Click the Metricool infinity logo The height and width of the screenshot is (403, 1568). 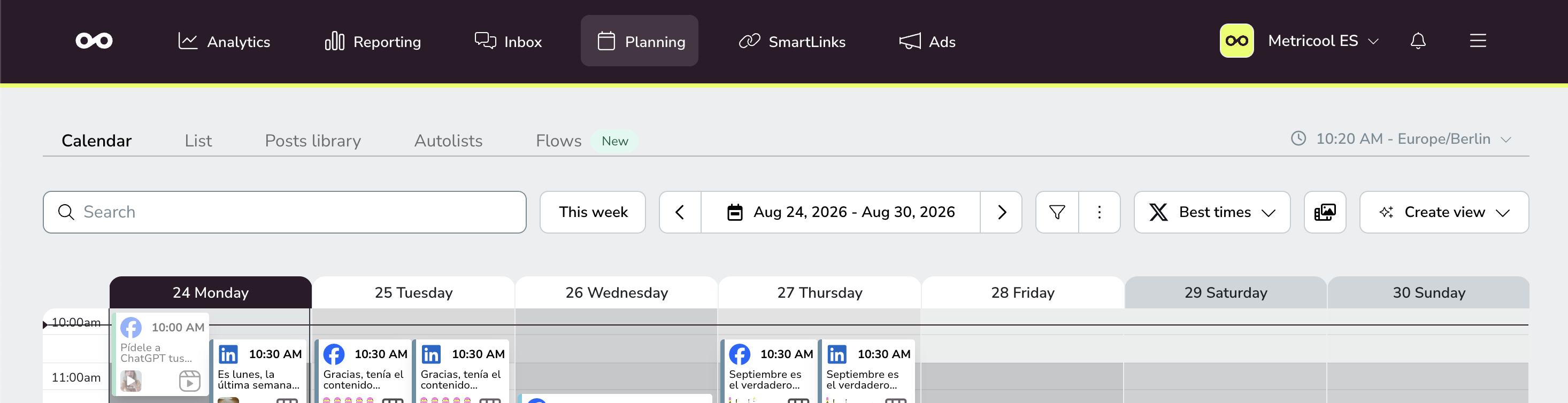coord(94,41)
